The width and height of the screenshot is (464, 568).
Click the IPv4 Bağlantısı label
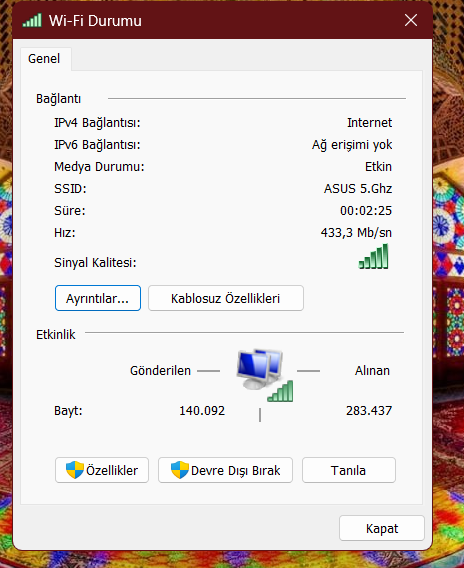pyautogui.click(x=97, y=123)
